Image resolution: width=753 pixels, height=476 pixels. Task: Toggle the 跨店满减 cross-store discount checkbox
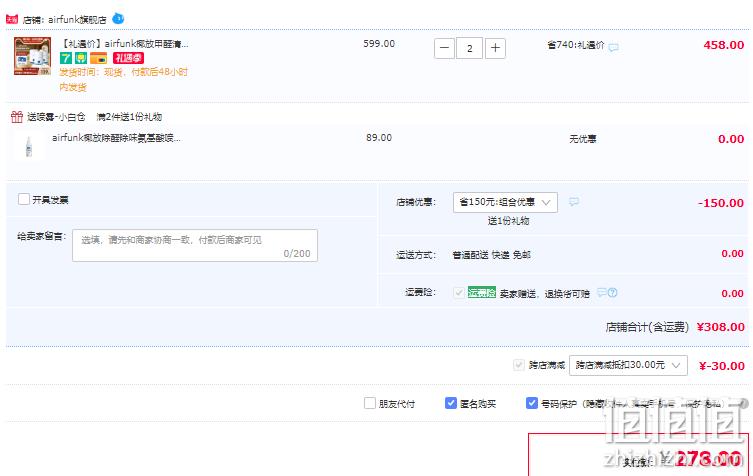point(519,365)
